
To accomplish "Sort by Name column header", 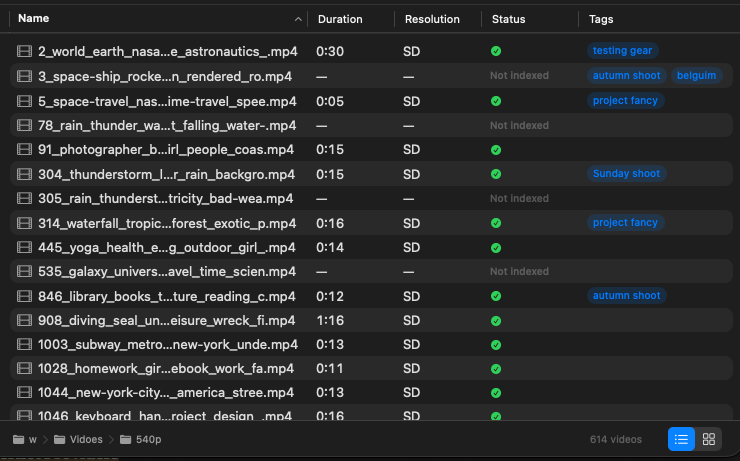I will tap(34, 18).
